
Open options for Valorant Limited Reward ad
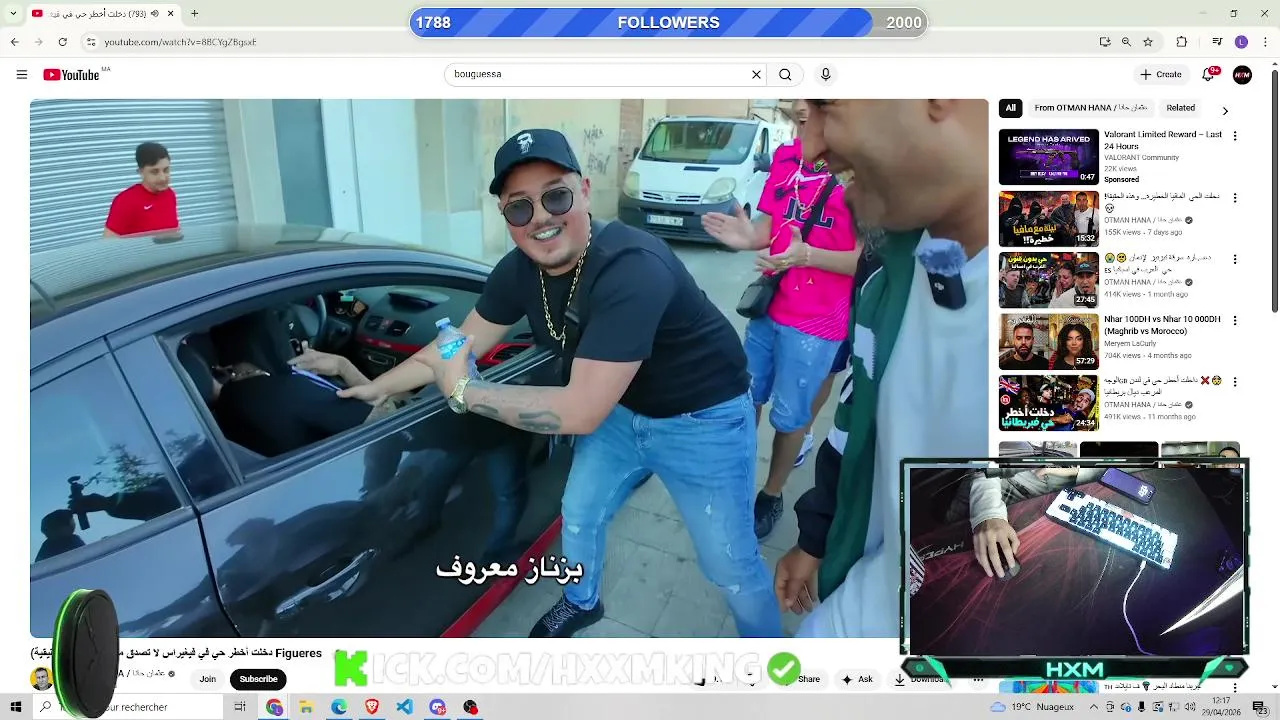click(1235, 136)
